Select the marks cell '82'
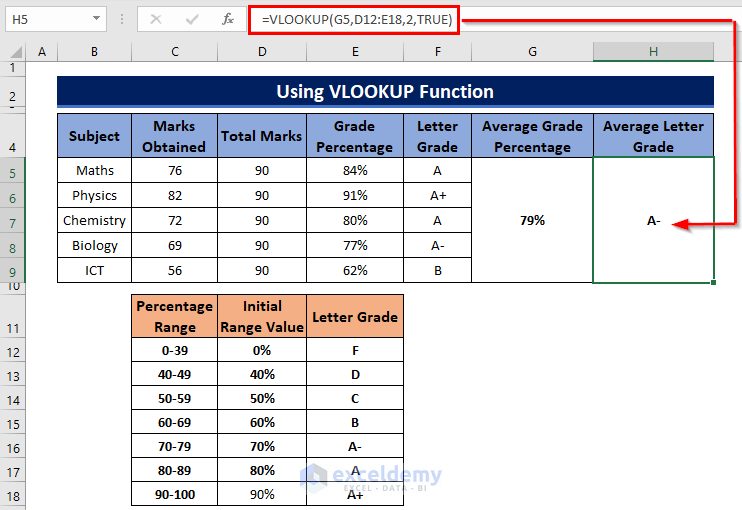This screenshot has width=742, height=510. [174, 195]
